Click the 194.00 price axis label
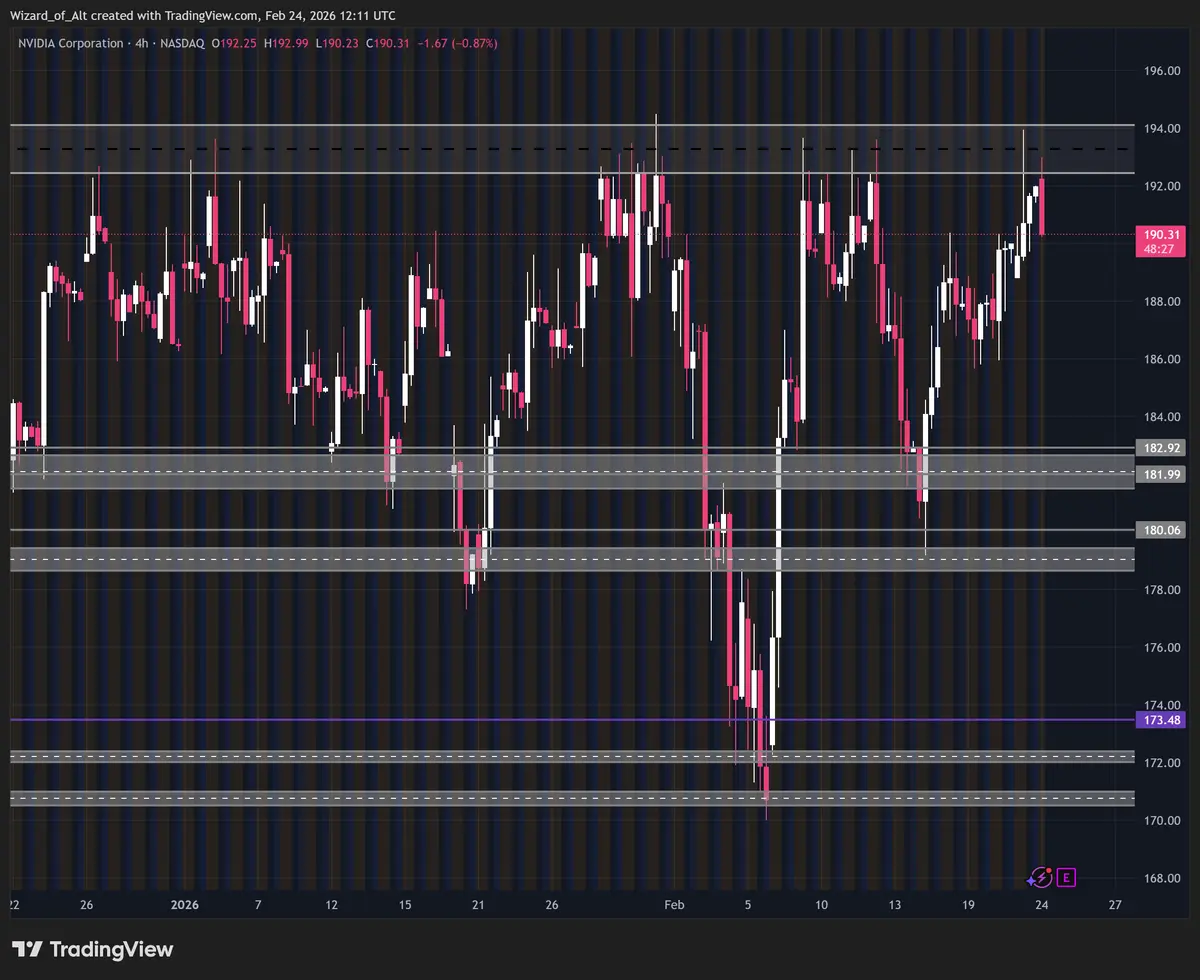1200x980 pixels. click(x=1160, y=129)
